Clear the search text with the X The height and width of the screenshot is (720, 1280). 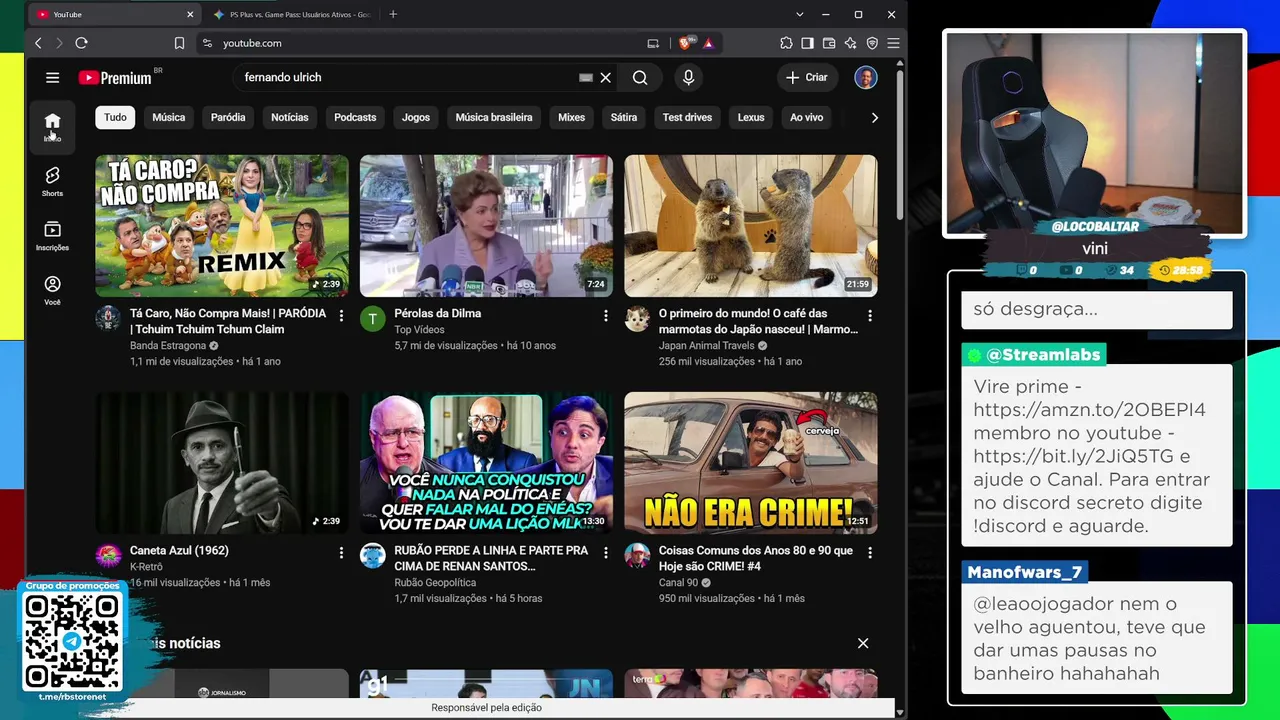[x=605, y=78]
